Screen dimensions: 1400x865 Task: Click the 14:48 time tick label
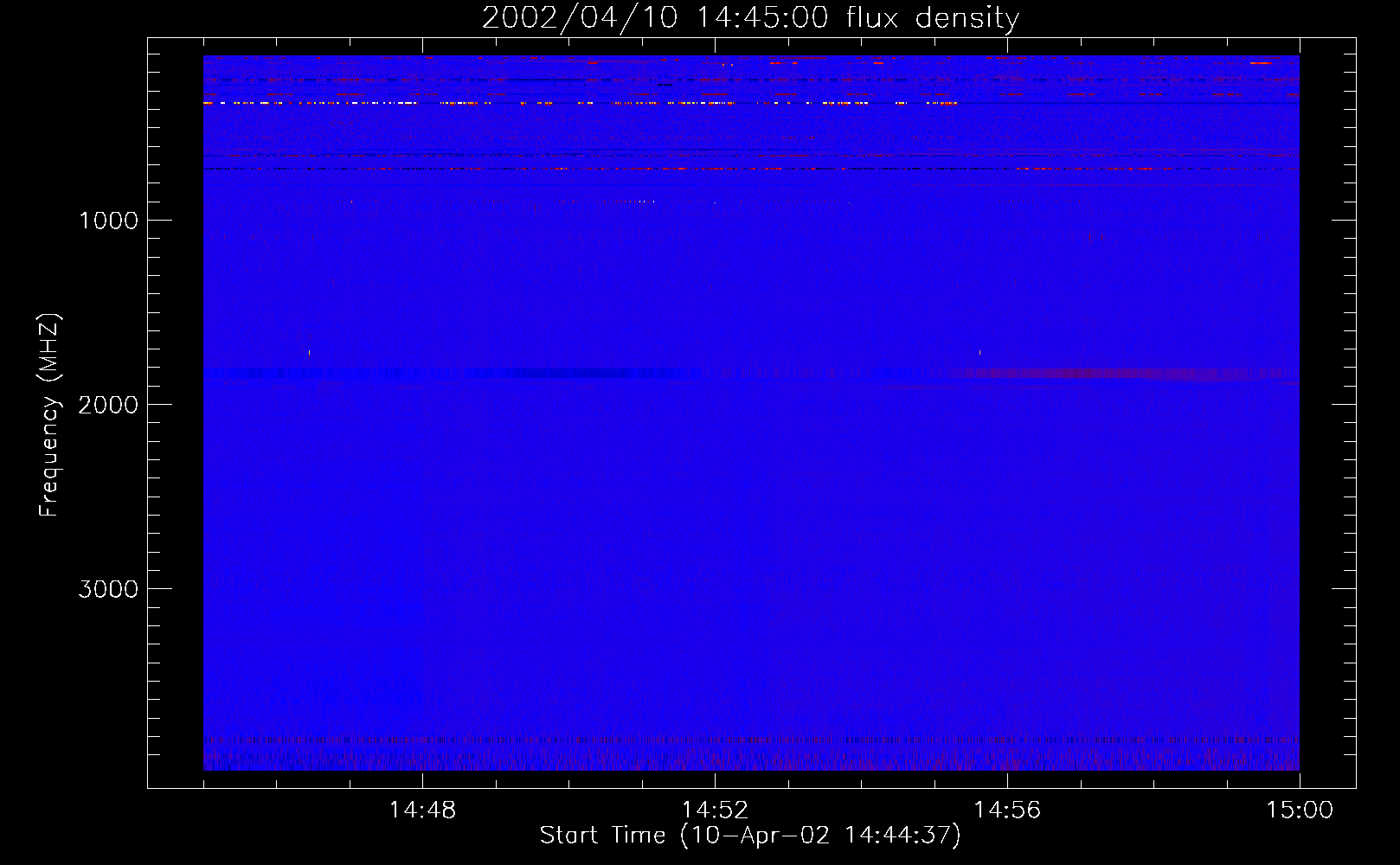click(x=422, y=811)
